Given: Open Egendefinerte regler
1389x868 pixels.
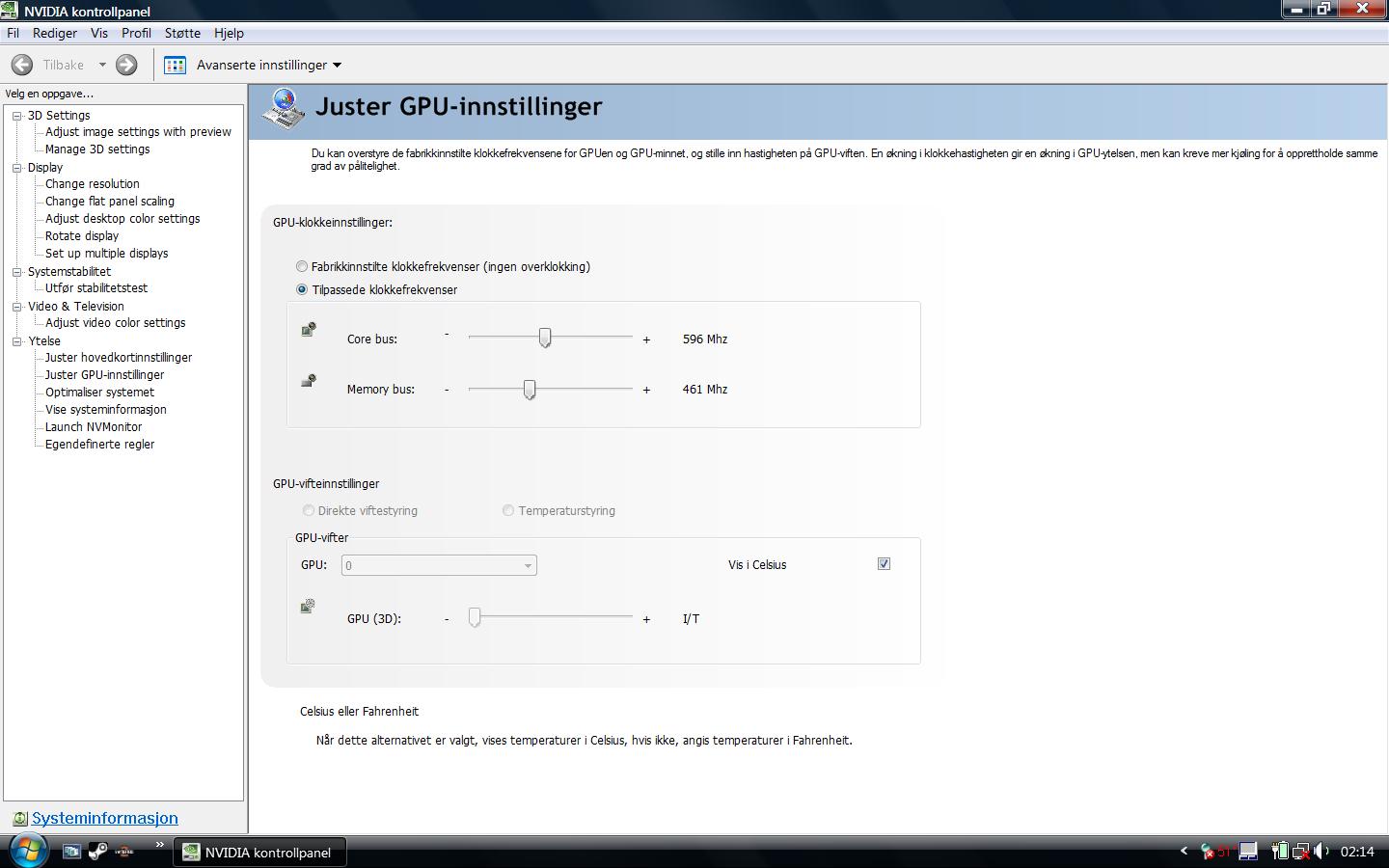Looking at the screenshot, I should 99,445.
